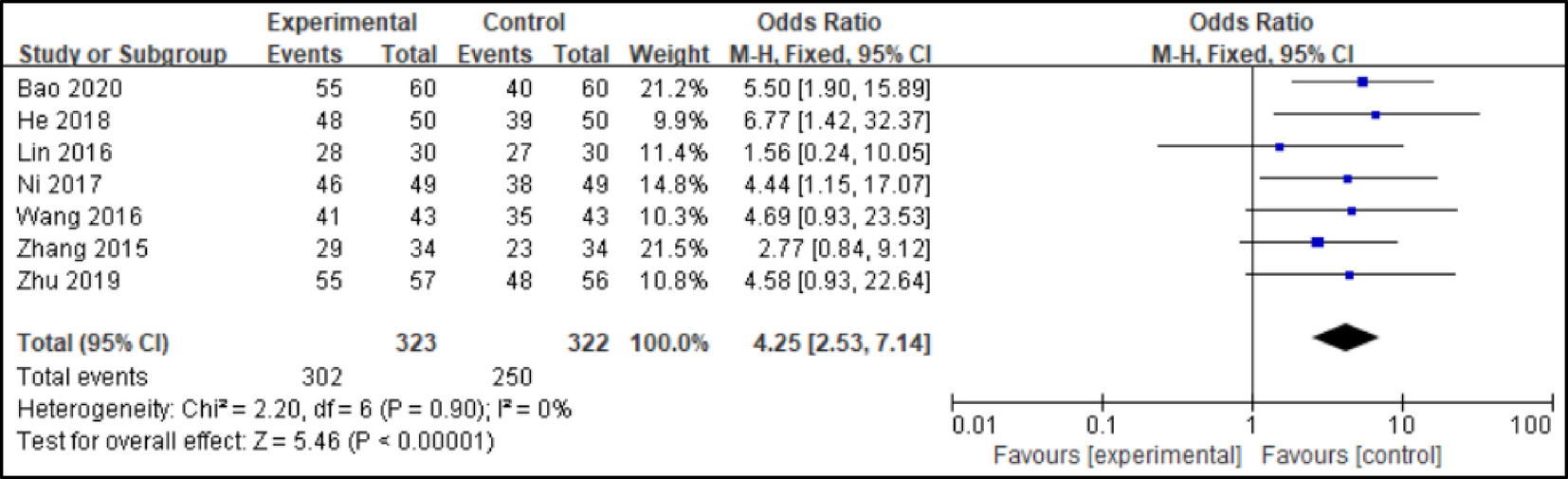Select the Weight column header
This screenshot has height=479, width=1568.
click(x=668, y=54)
